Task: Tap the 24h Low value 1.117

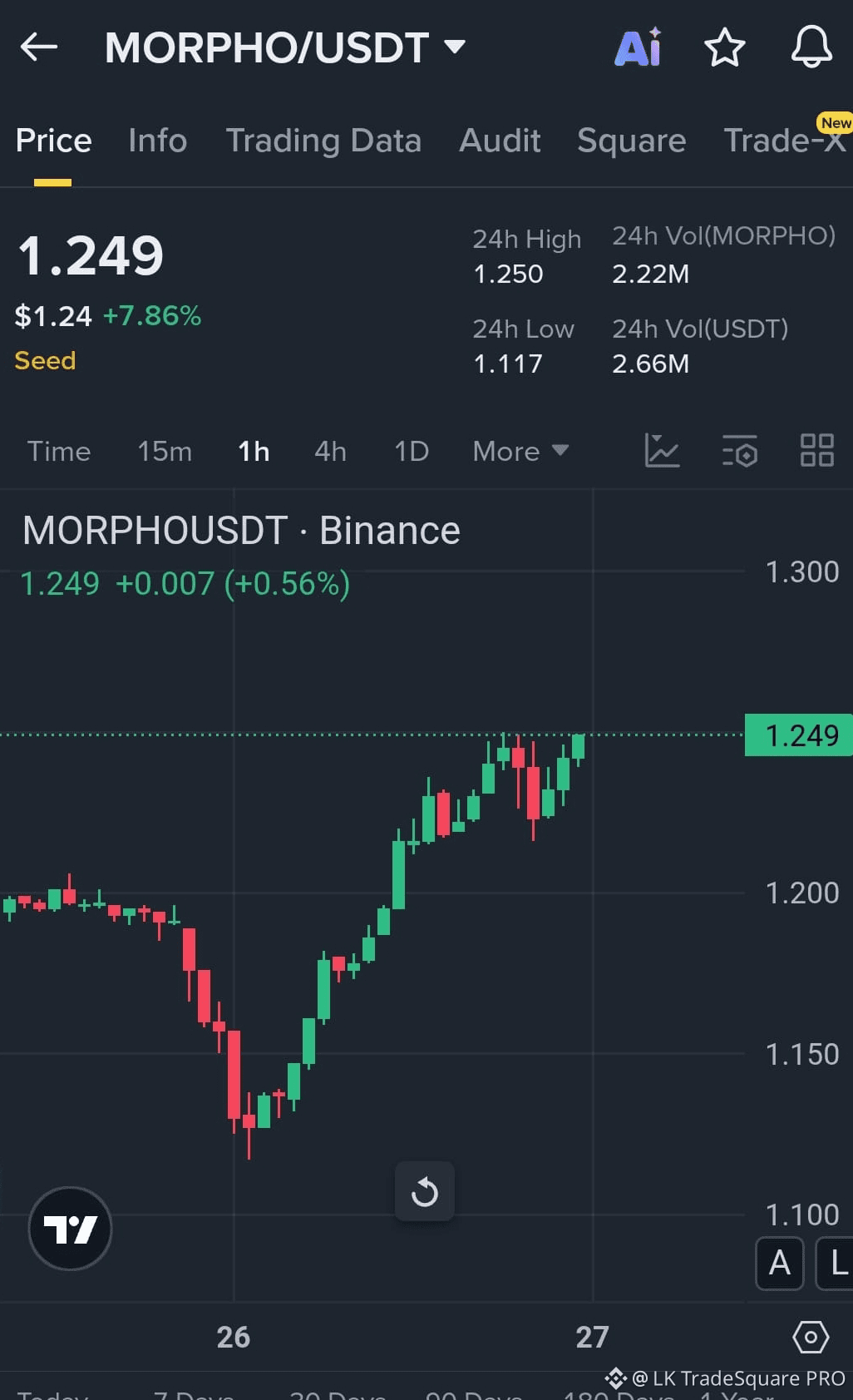Action: (508, 364)
